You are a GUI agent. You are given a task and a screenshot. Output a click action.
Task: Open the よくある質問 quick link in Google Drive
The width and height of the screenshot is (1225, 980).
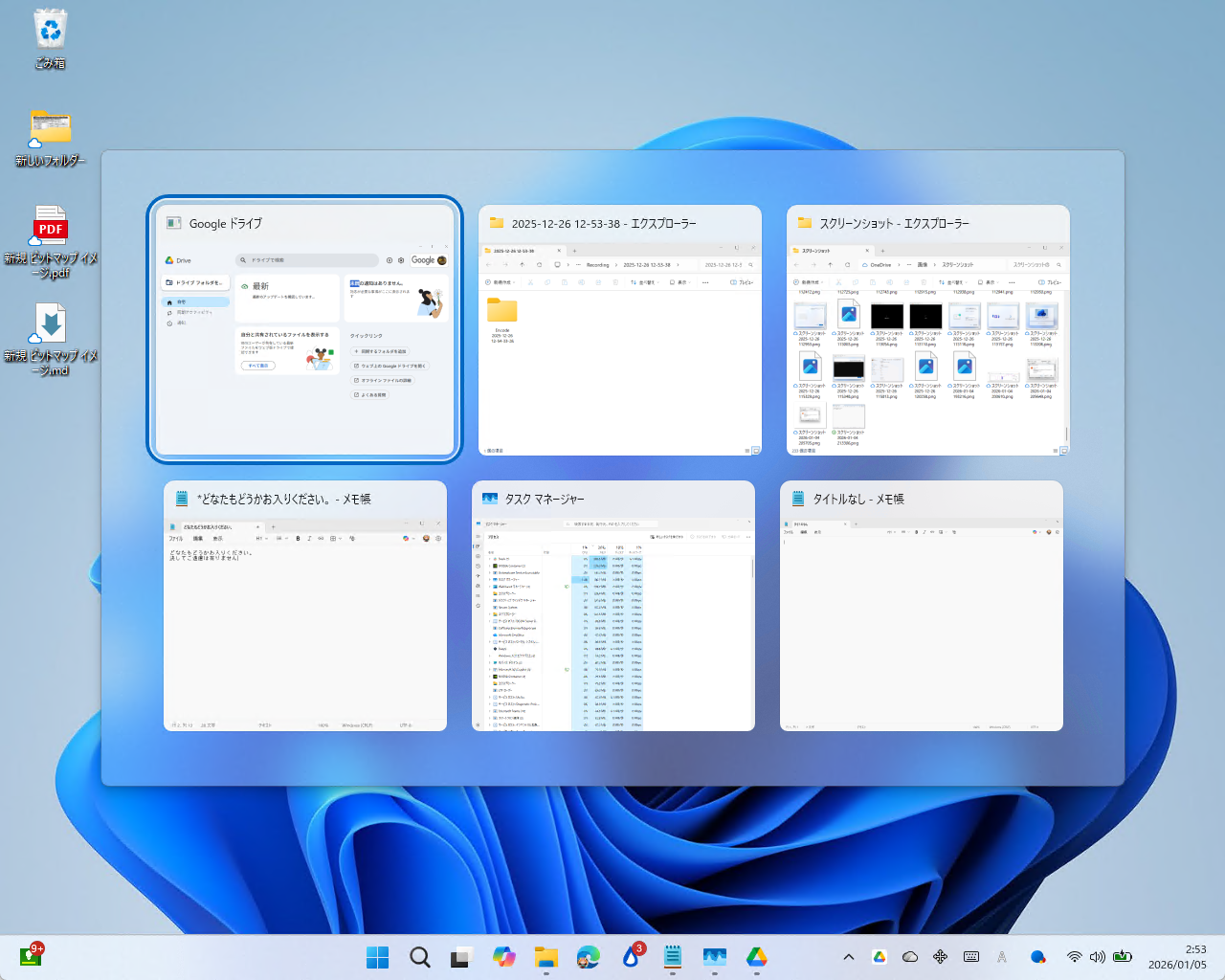[369, 394]
